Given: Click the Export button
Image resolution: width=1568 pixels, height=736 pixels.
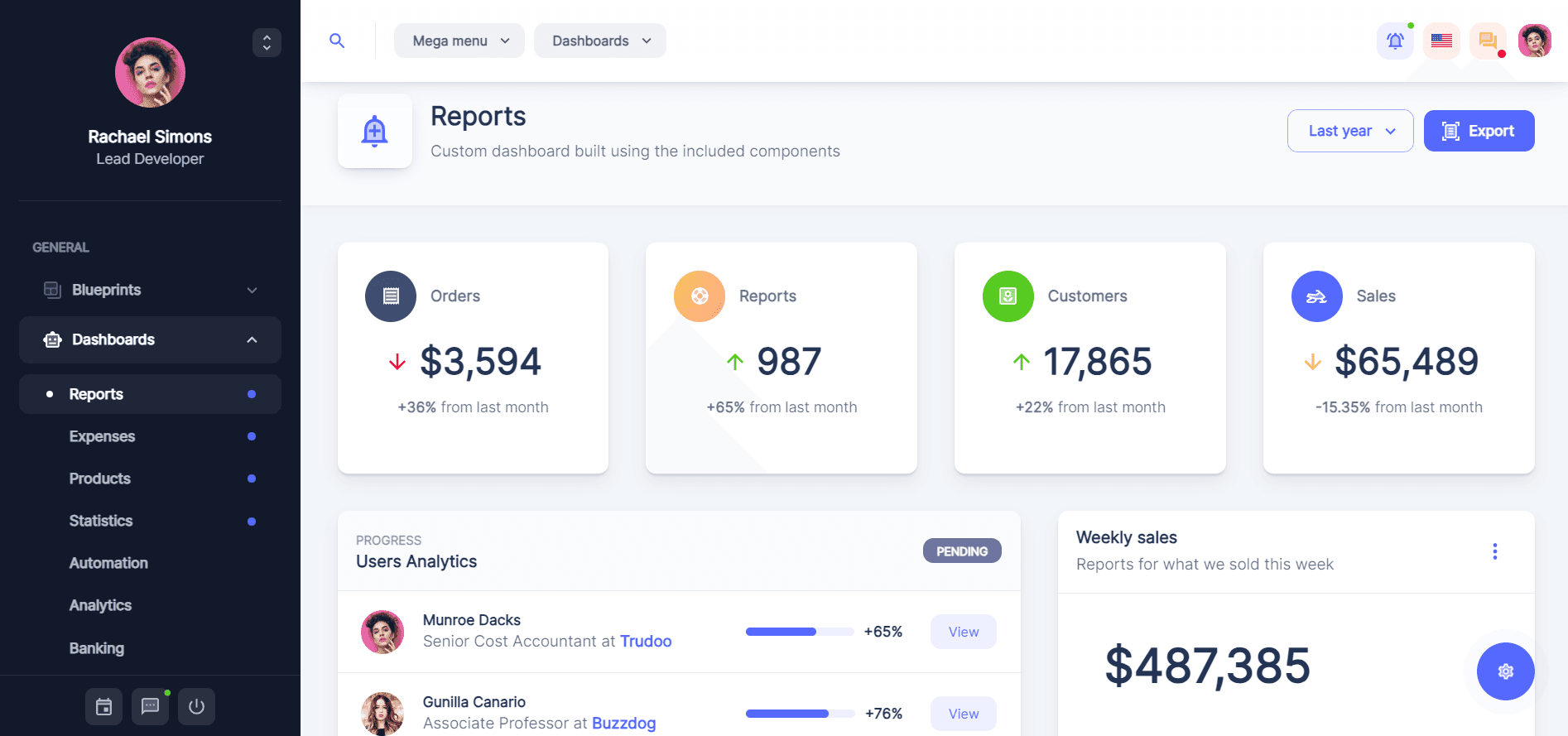Looking at the screenshot, I should [1479, 131].
